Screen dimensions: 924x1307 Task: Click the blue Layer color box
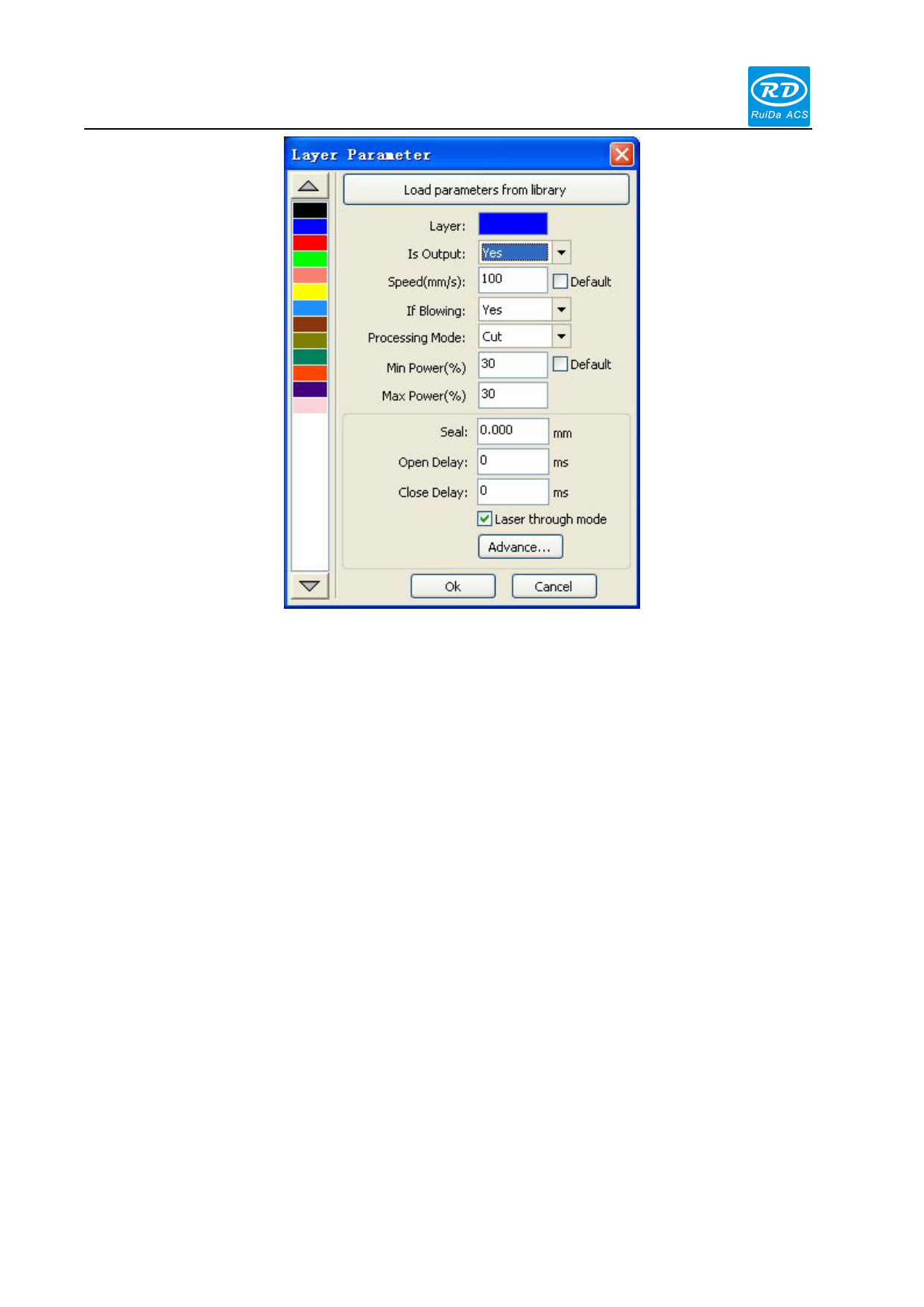point(513,224)
